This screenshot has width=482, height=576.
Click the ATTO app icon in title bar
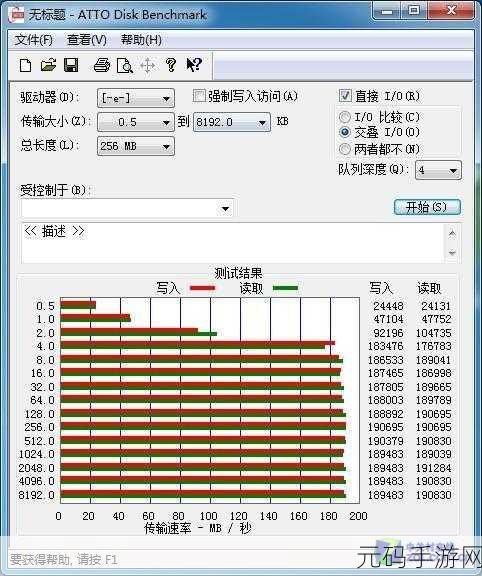click(17, 15)
